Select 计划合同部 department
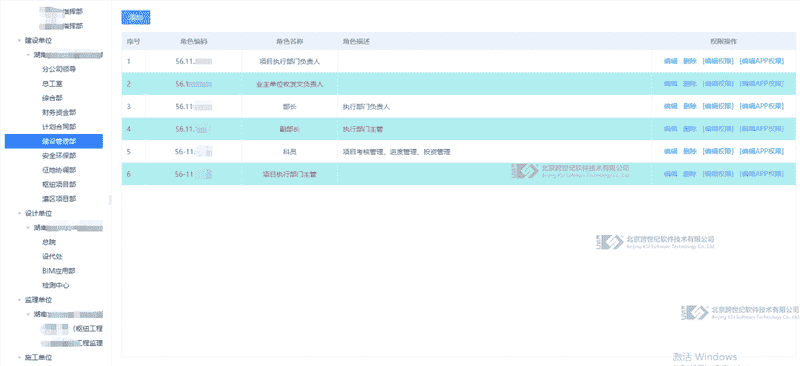800x366 pixels. pyautogui.click(x=59, y=127)
